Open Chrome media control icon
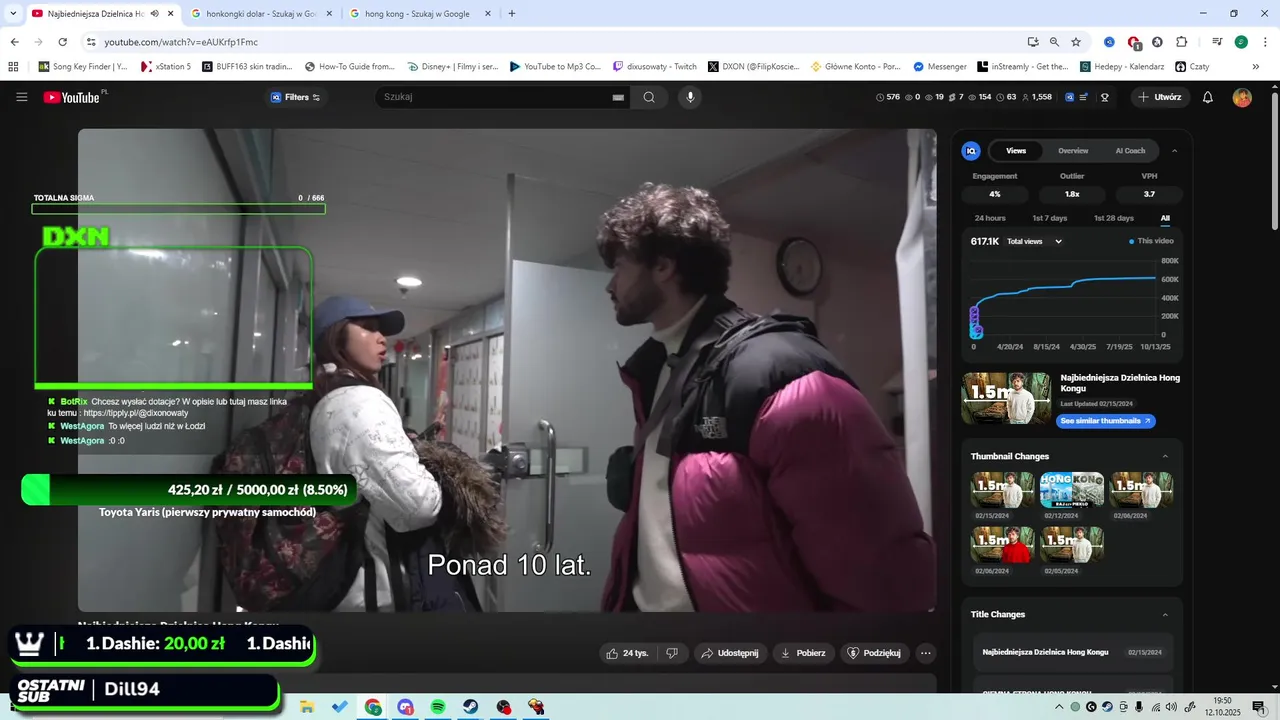This screenshot has height=720, width=1280. coord(1217,42)
